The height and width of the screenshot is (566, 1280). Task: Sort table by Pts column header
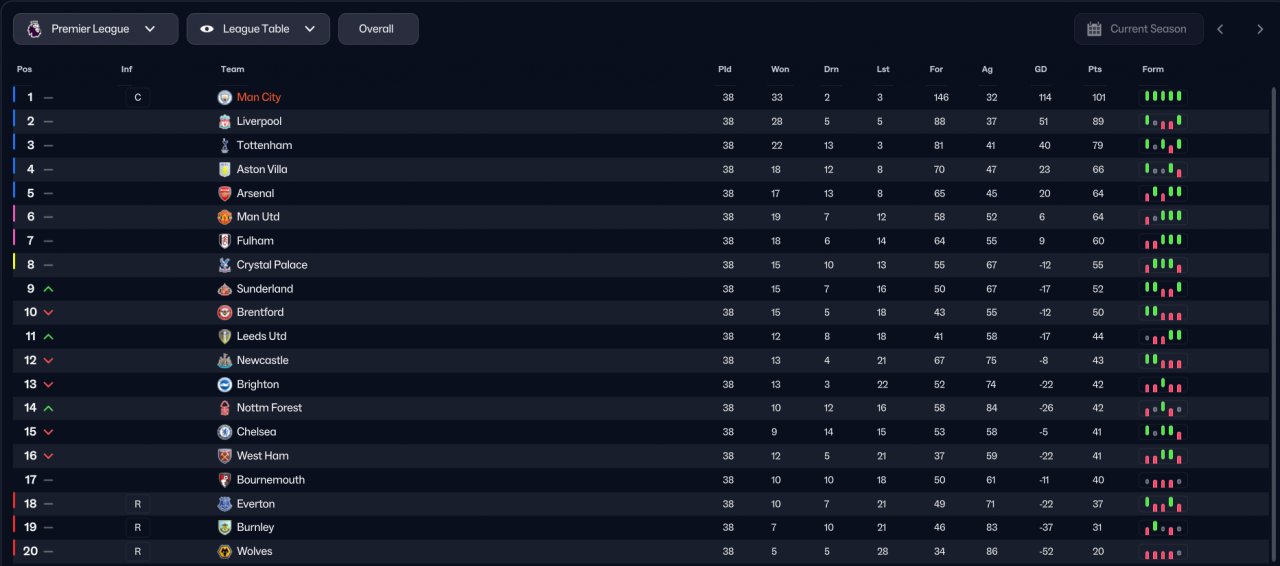1094,69
